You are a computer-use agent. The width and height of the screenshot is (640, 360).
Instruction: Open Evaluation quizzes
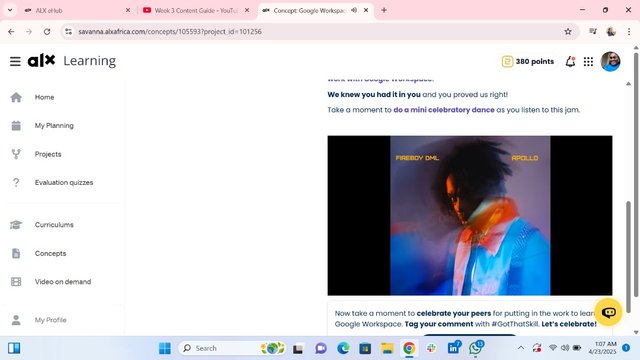(x=64, y=182)
